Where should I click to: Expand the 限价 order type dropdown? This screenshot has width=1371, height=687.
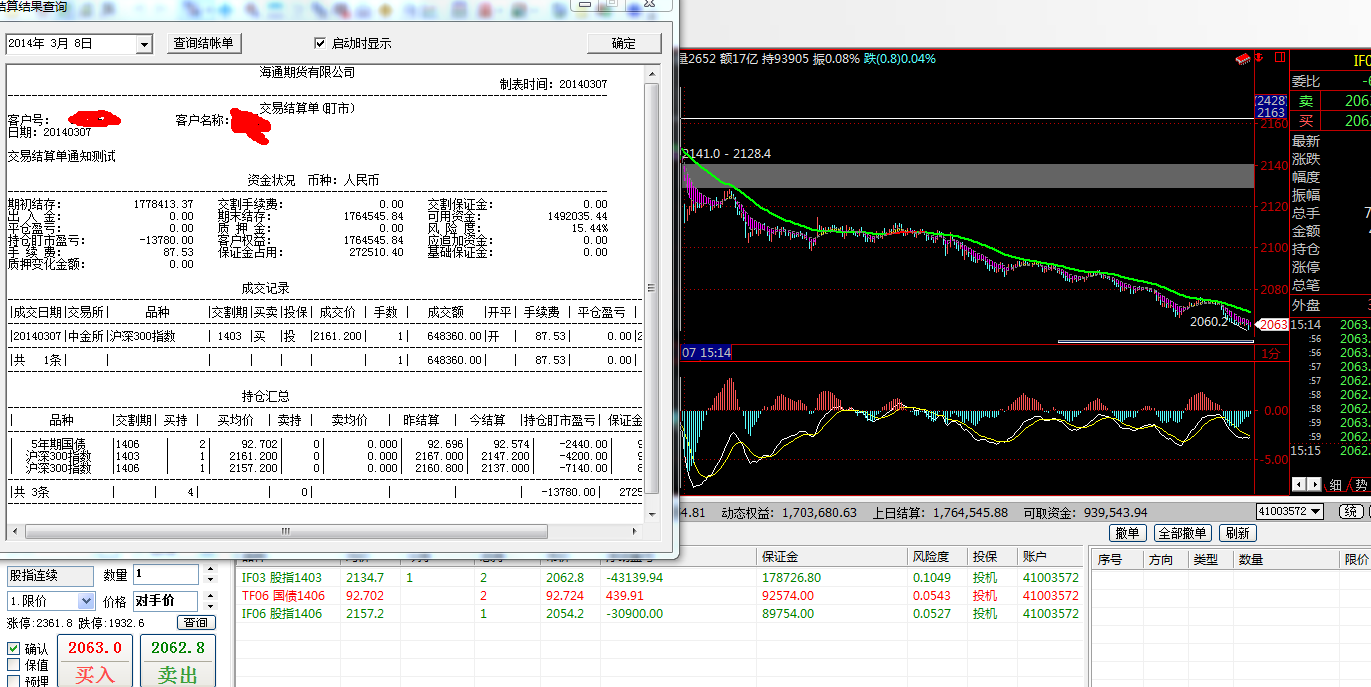(x=85, y=601)
